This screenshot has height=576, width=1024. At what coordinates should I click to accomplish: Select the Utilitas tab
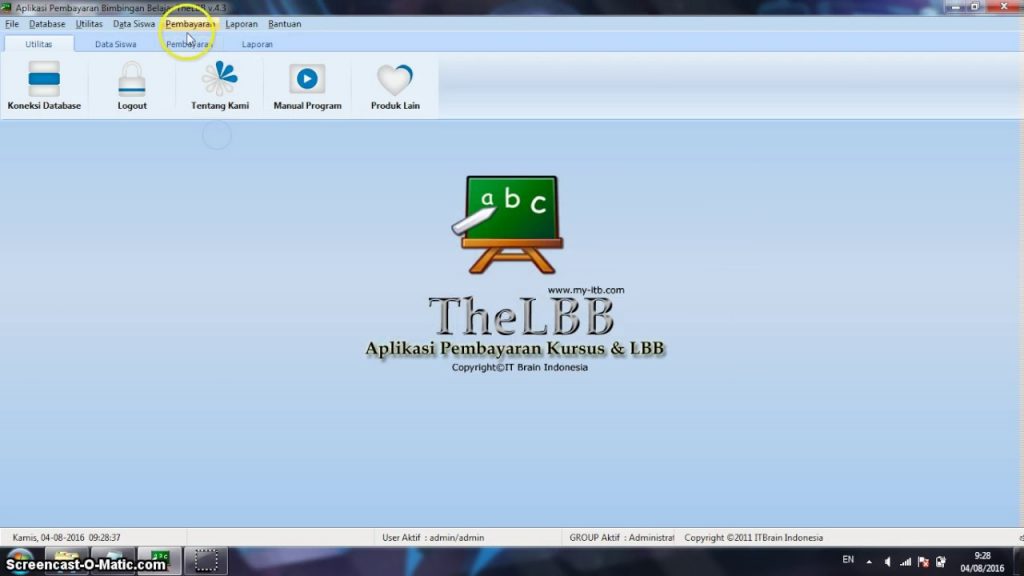[38, 44]
